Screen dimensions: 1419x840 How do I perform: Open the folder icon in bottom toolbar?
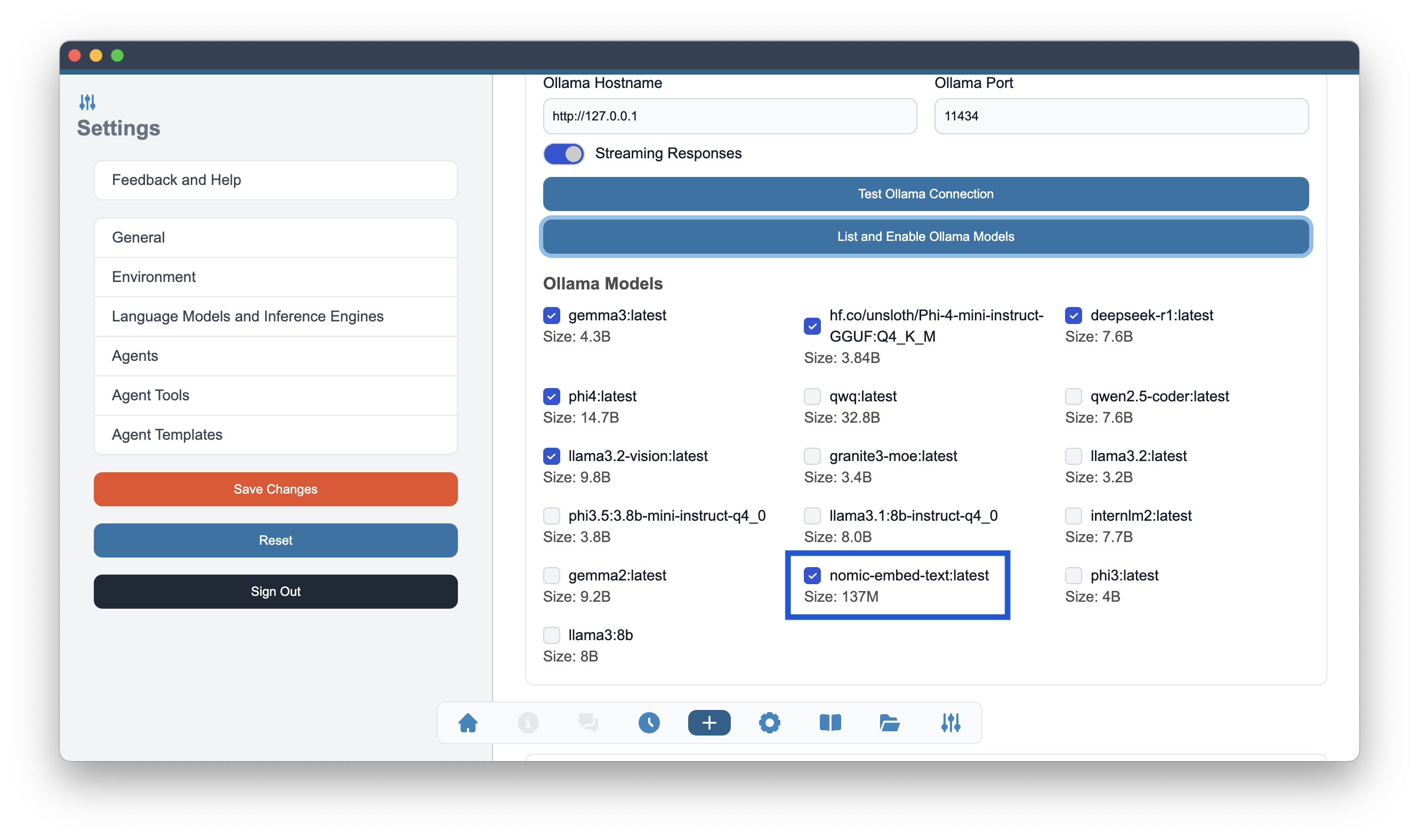(890, 723)
